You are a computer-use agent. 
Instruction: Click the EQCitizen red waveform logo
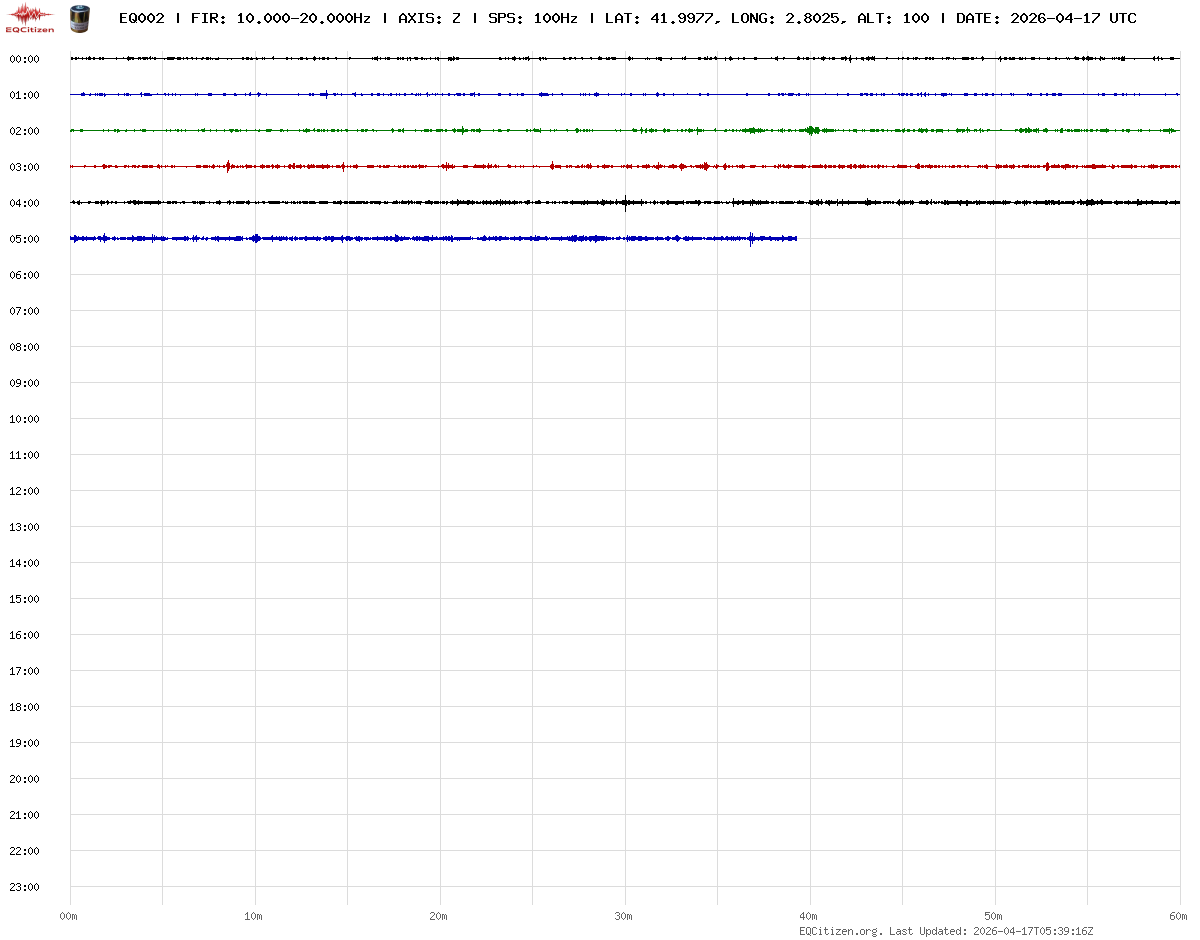click(30, 16)
